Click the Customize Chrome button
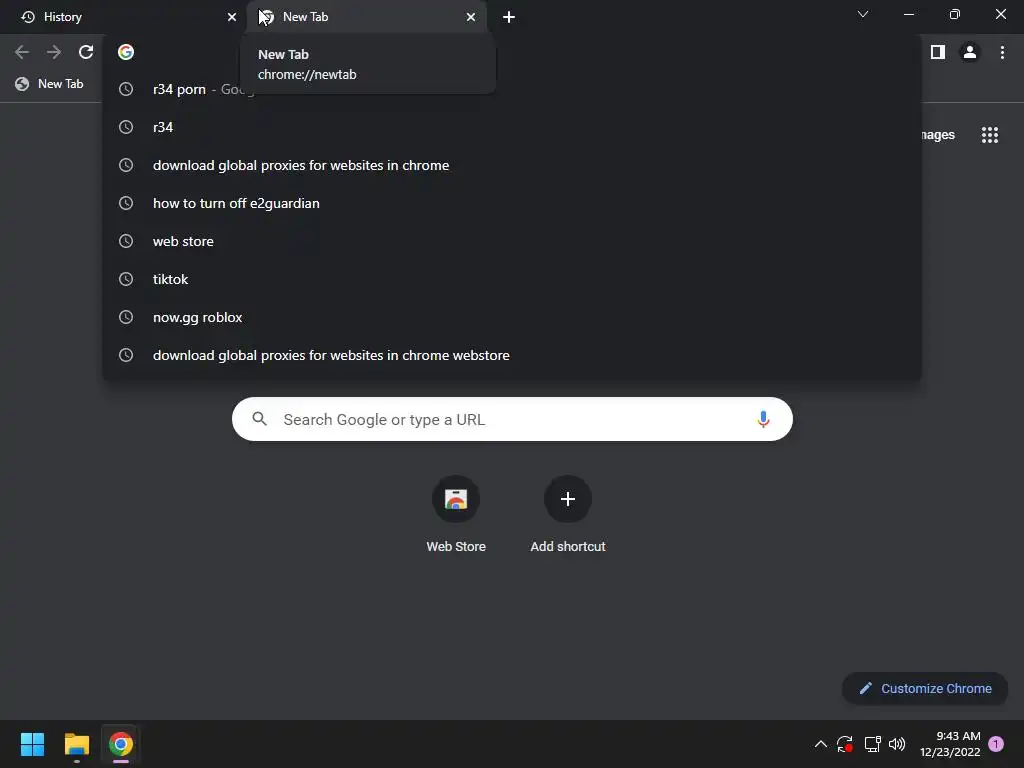The image size is (1024, 768). tap(925, 688)
